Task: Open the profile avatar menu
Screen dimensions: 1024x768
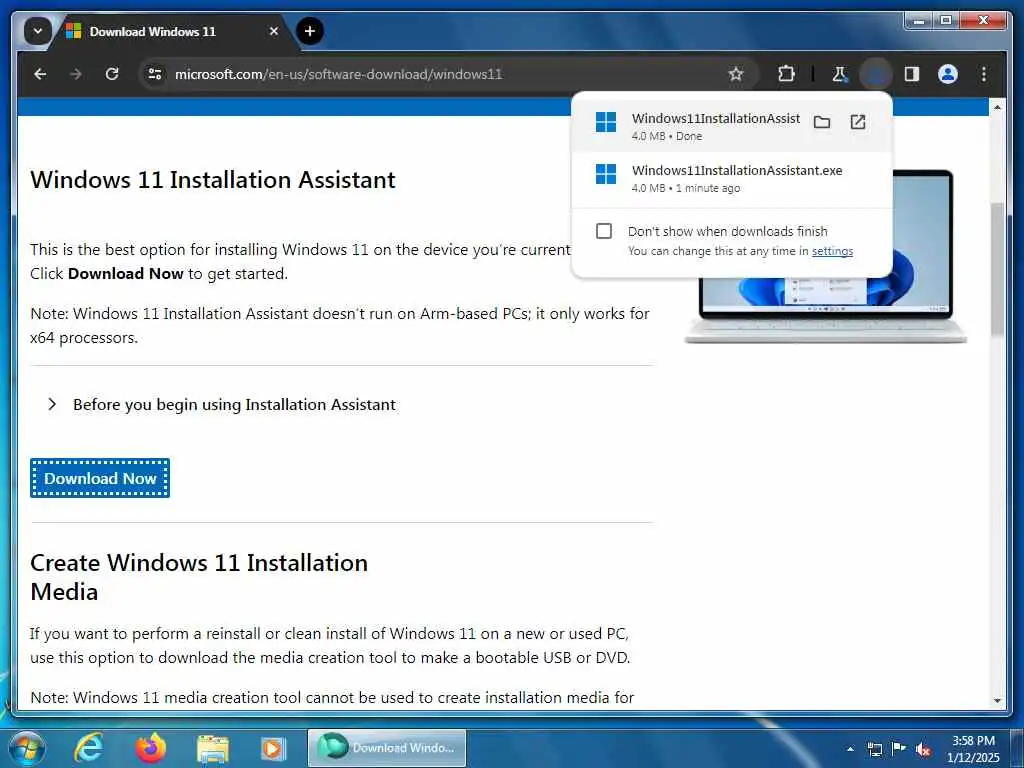Action: (948, 74)
